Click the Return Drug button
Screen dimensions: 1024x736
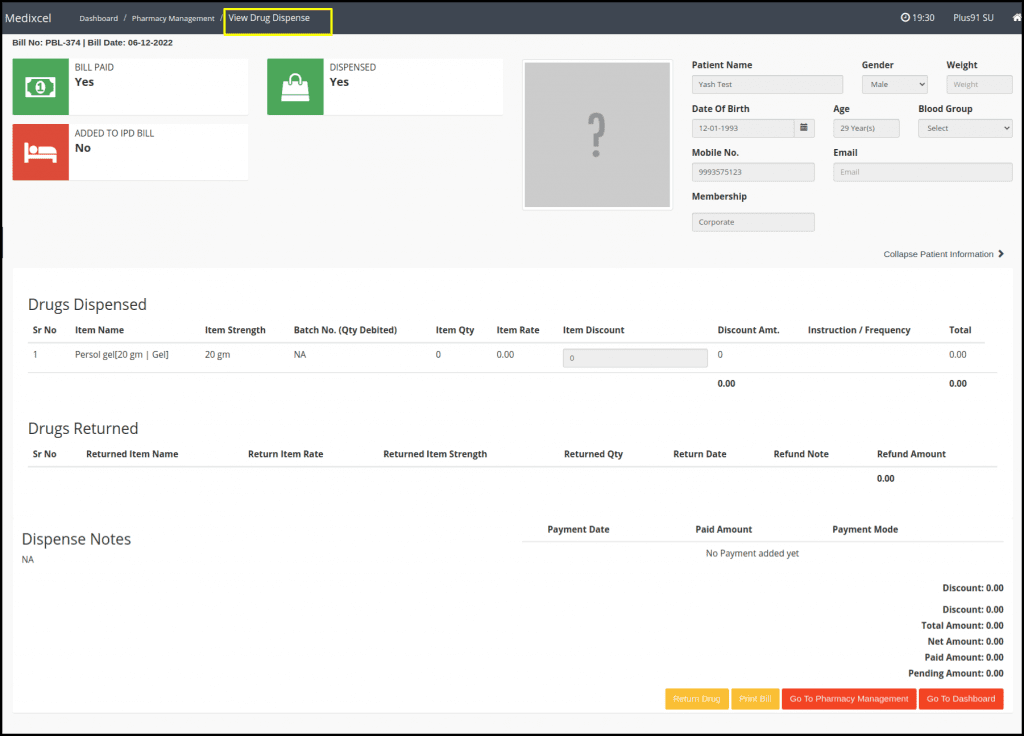[x=697, y=698]
